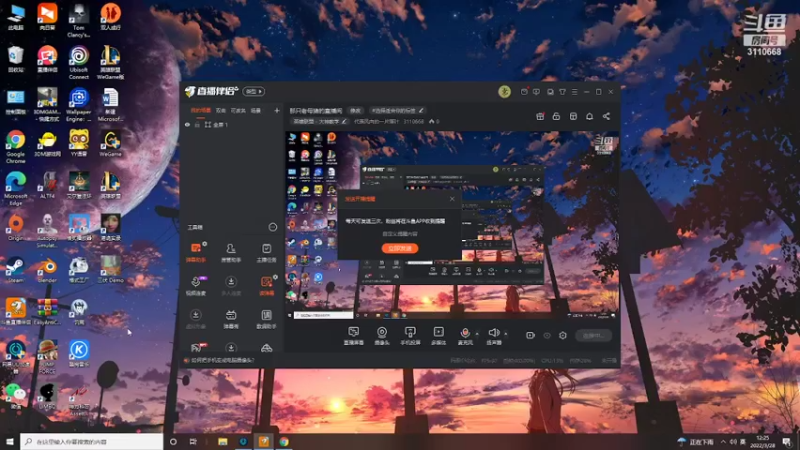The height and width of the screenshot is (450, 800).
Task: Edit the stream tag selection
Action: [x=397, y=110]
